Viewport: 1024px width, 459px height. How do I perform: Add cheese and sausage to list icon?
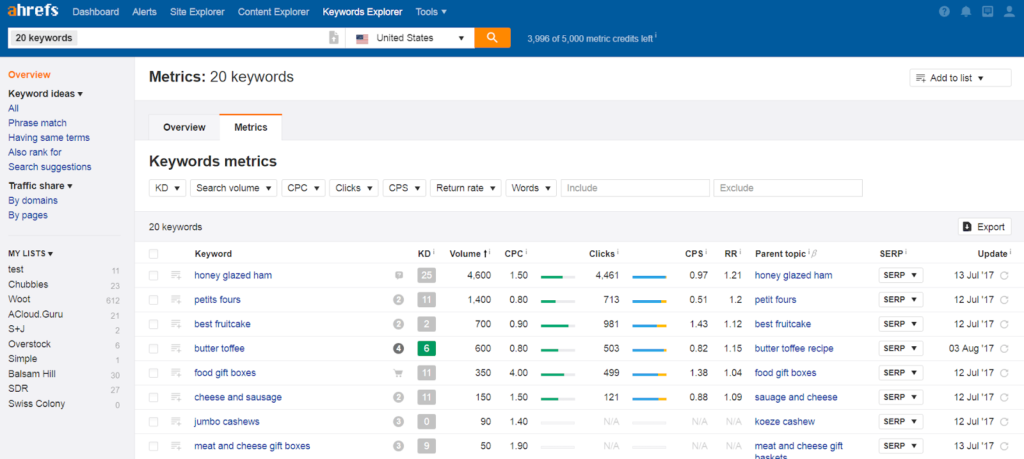click(x=176, y=397)
